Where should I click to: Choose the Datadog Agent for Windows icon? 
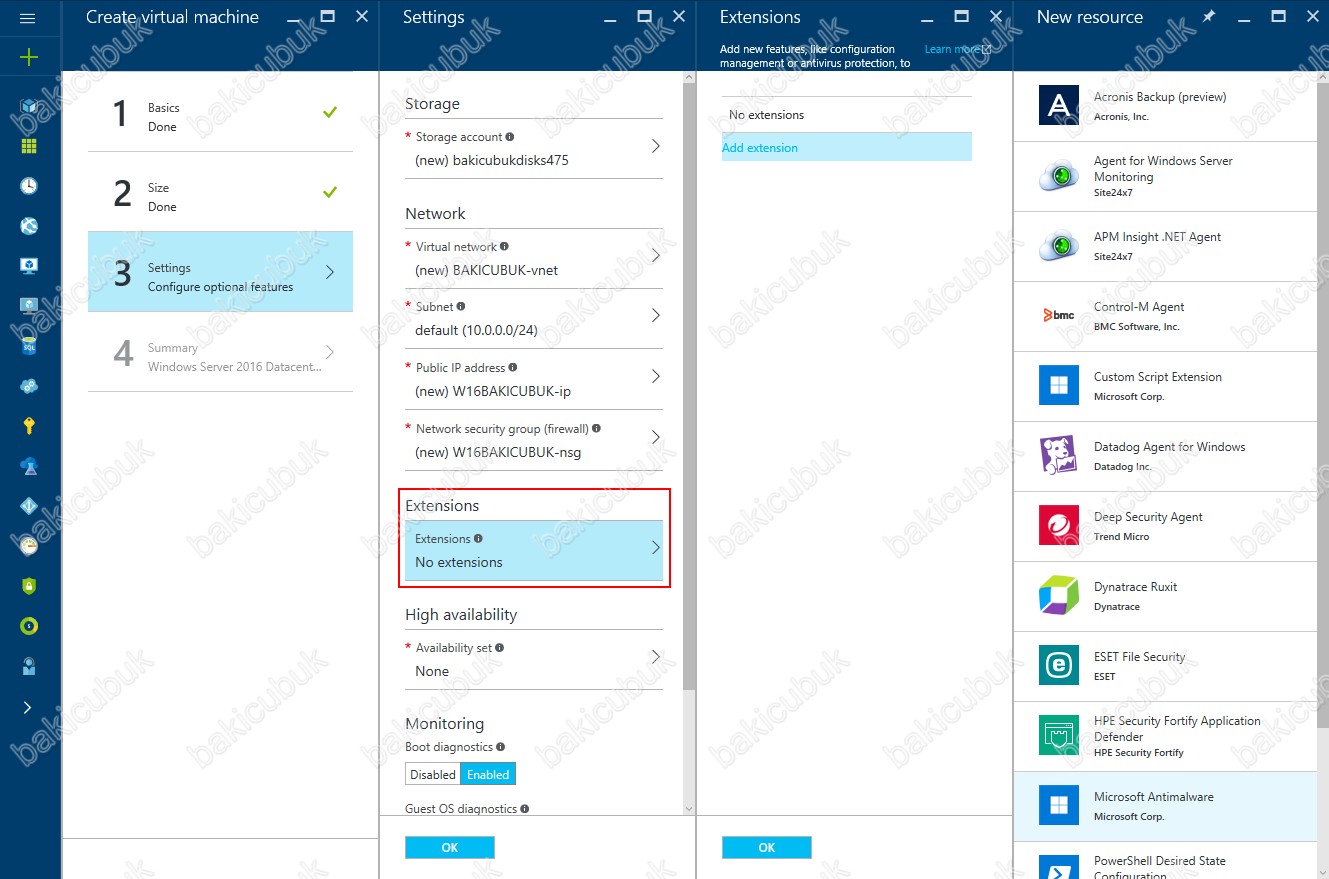coord(1059,456)
